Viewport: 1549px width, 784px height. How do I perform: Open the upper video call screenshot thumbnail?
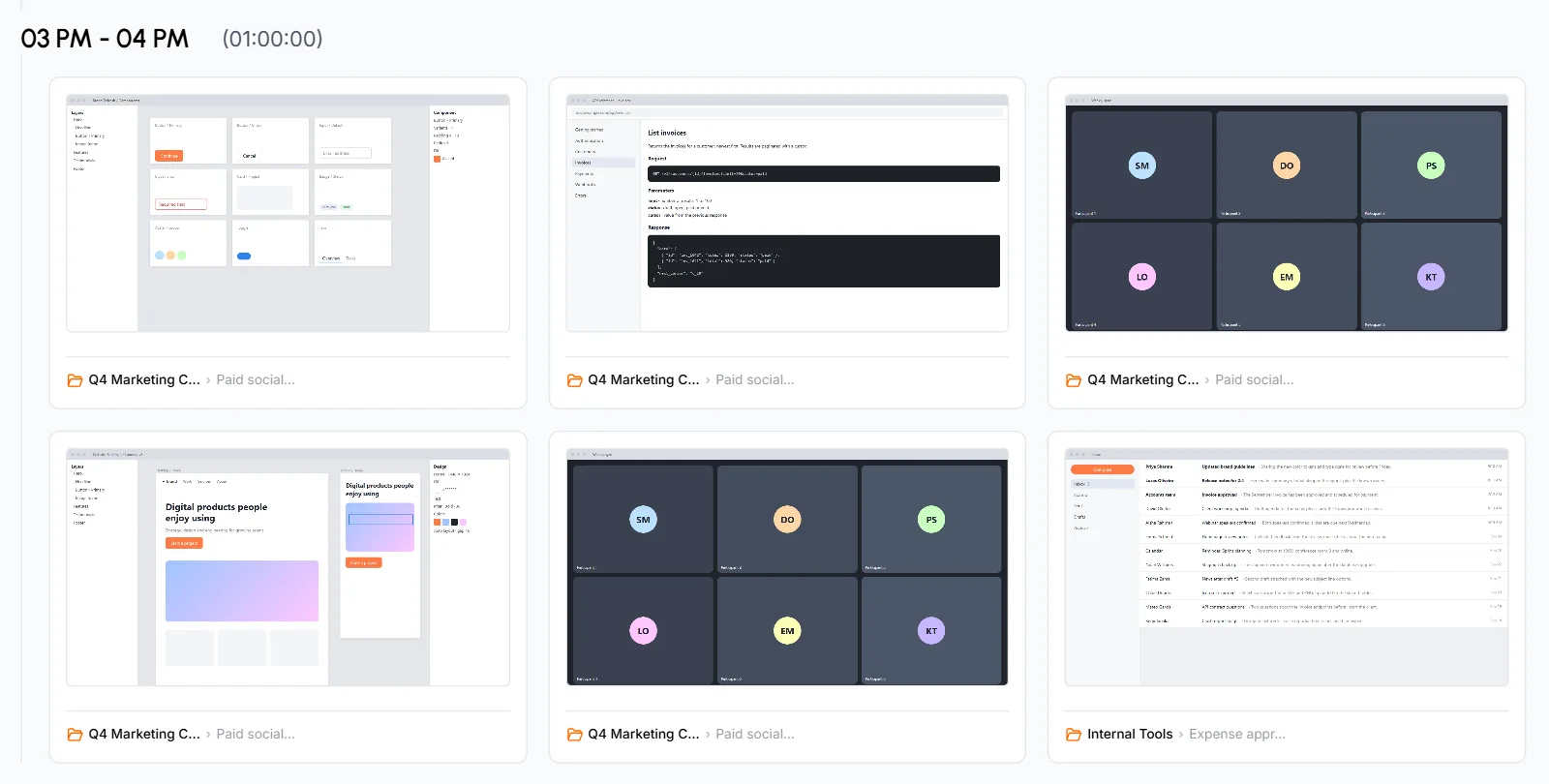(1287, 213)
